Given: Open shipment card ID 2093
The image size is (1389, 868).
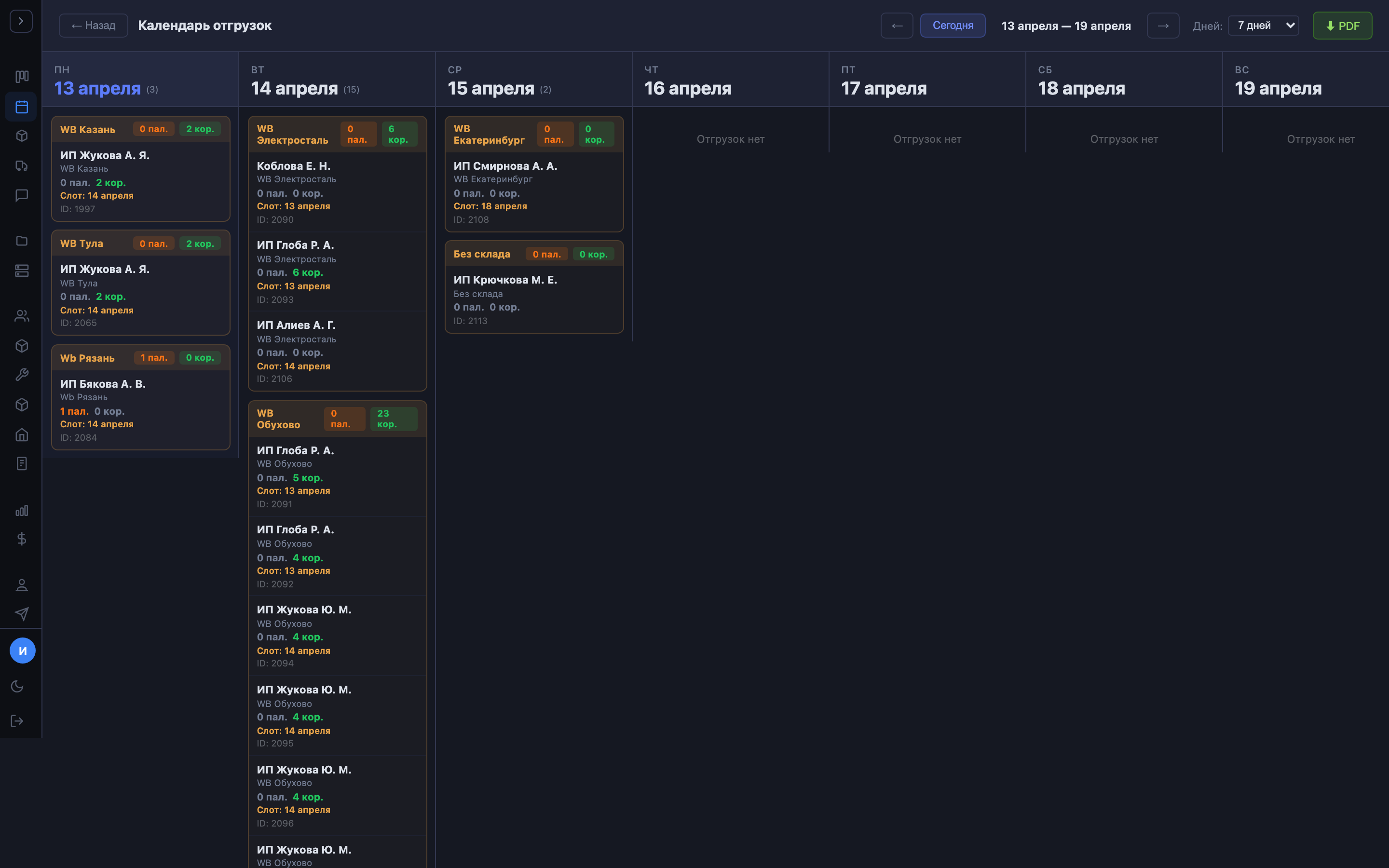Looking at the screenshot, I should (337, 271).
